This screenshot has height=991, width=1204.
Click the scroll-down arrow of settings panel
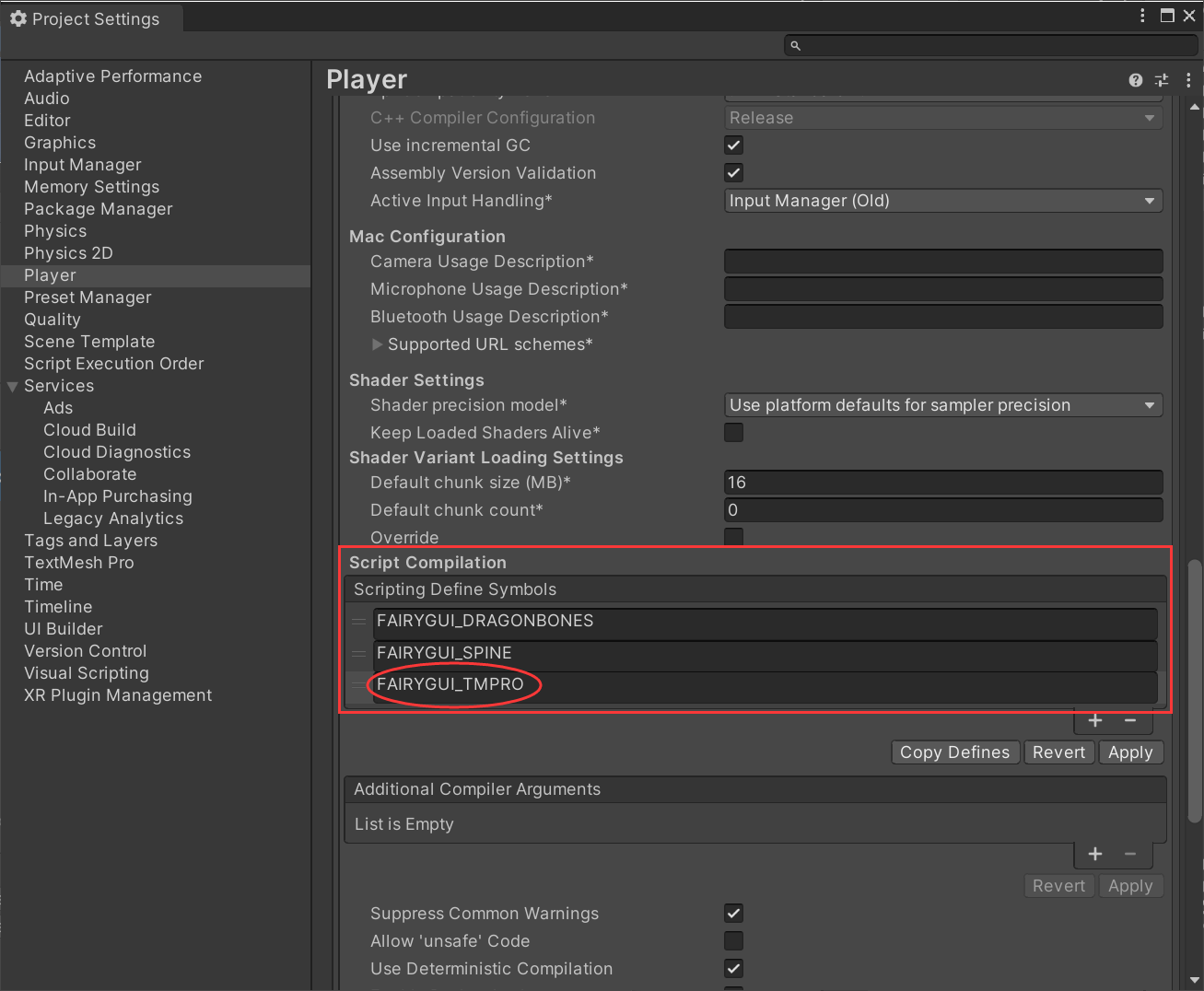pyautogui.click(x=1195, y=980)
